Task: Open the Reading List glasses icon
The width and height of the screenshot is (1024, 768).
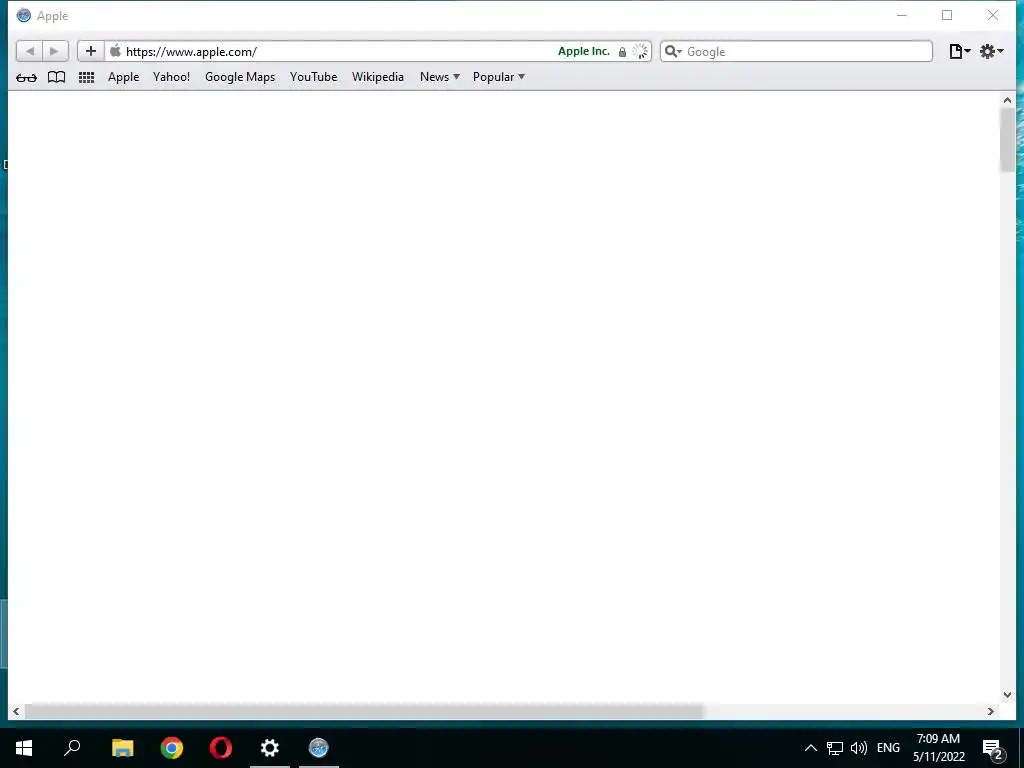Action: point(26,77)
